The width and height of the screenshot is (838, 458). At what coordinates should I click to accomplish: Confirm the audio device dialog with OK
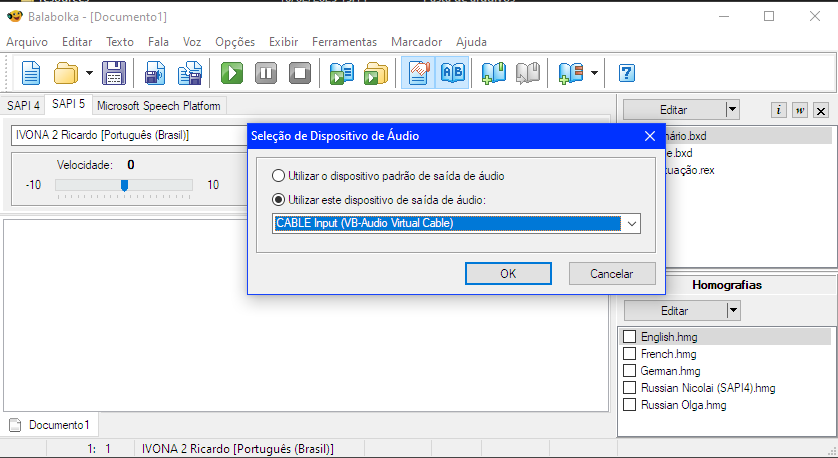(508, 273)
